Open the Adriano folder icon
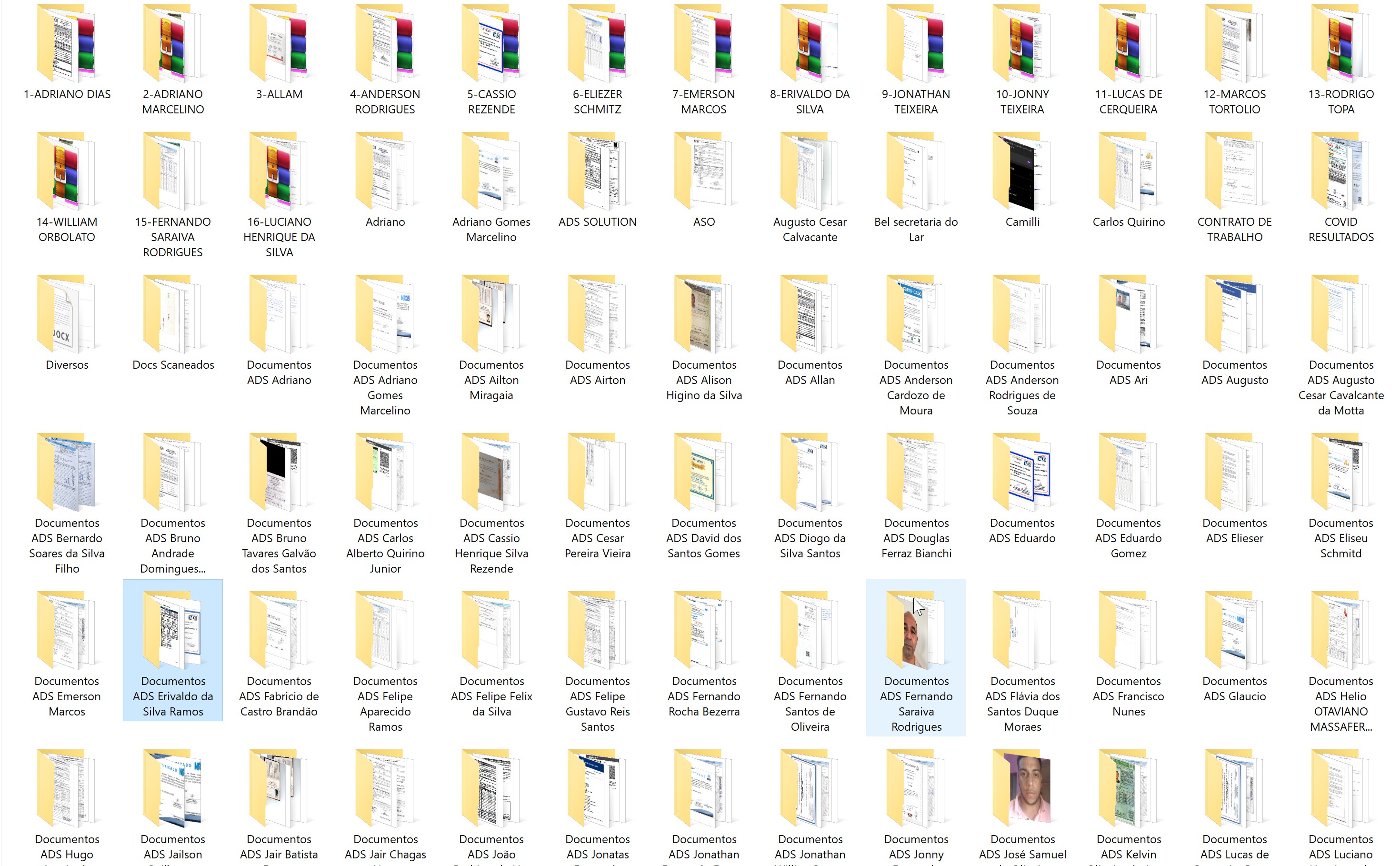 pyautogui.click(x=385, y=171)
